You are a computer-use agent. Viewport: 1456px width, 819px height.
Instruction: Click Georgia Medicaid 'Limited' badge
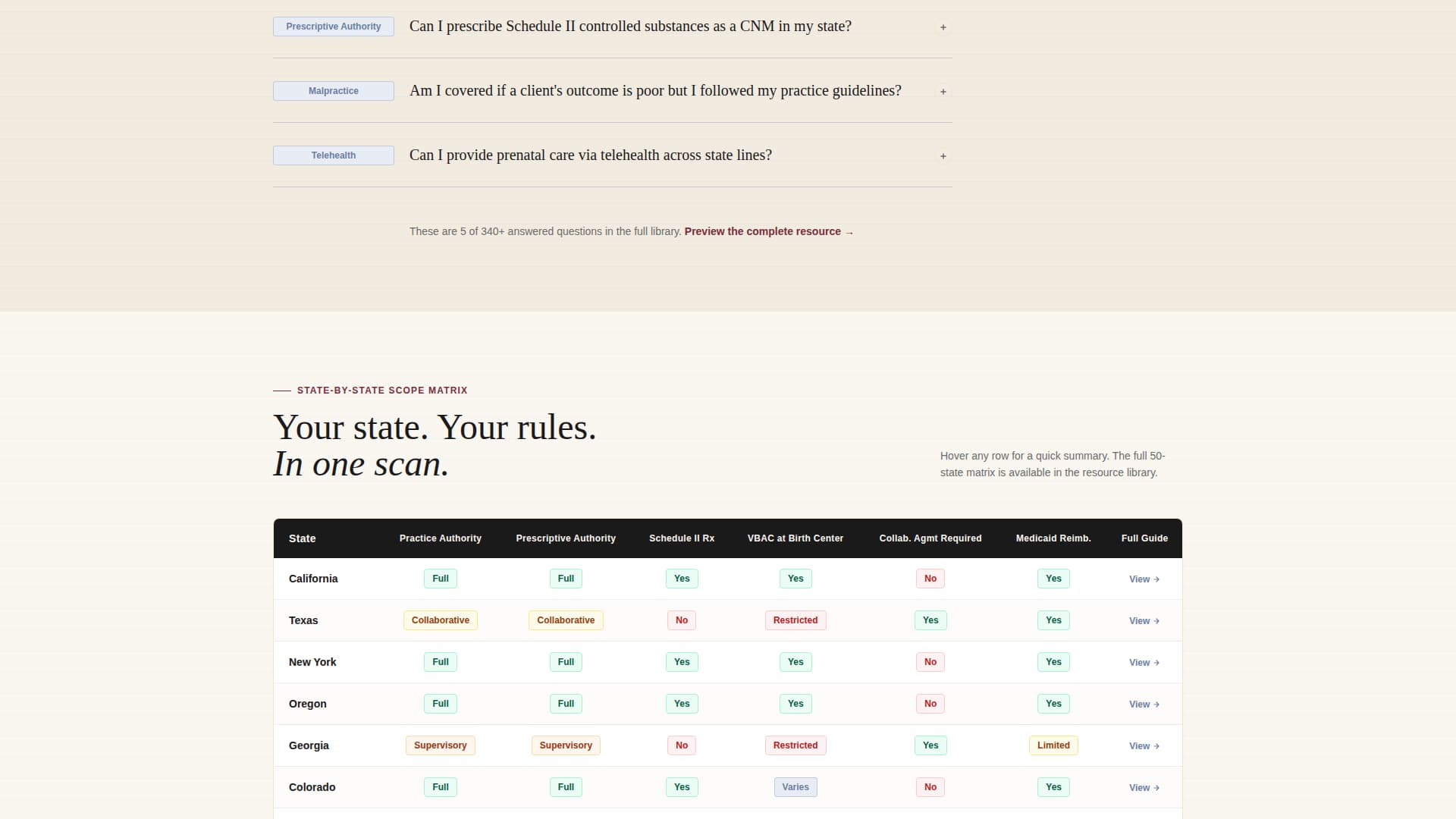coord(1053,745)
